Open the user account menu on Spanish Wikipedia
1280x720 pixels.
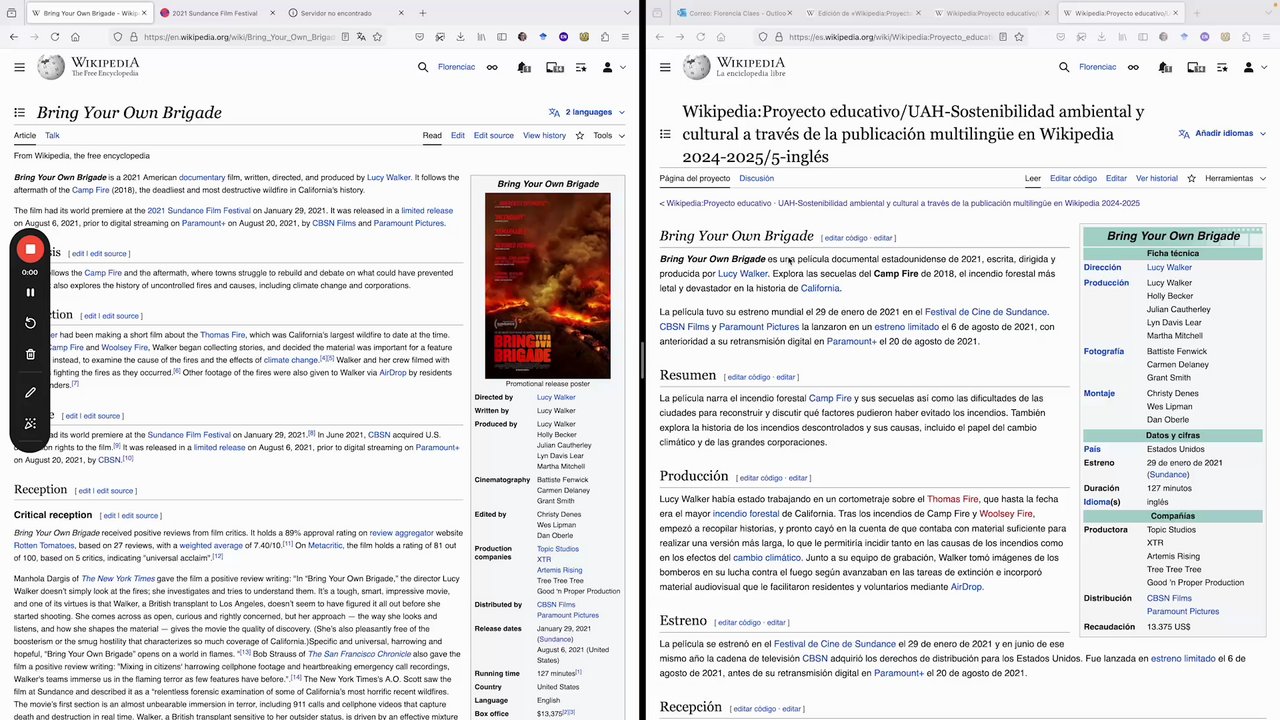tap(1254, 67)
